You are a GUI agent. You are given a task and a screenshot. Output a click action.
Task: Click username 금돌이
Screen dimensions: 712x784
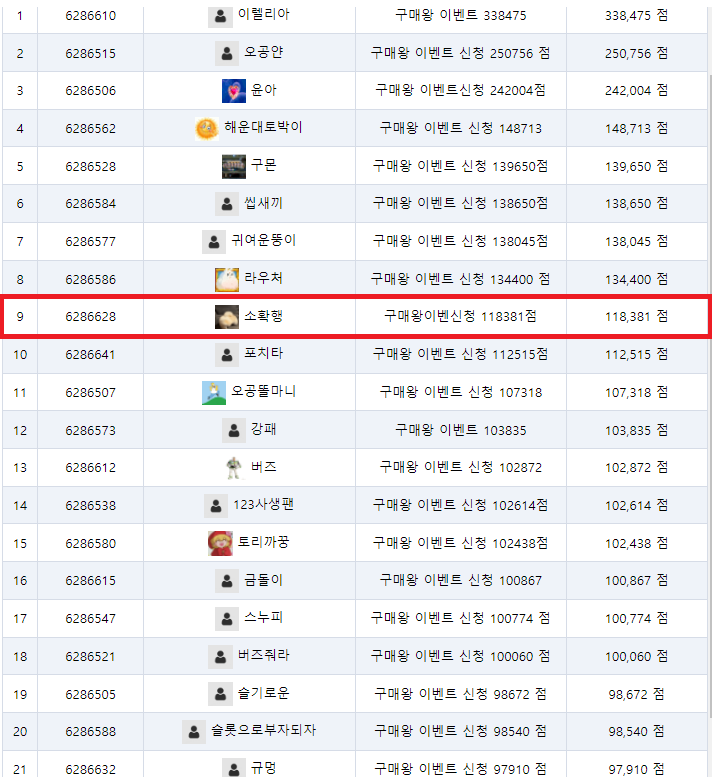coord(264,580)
